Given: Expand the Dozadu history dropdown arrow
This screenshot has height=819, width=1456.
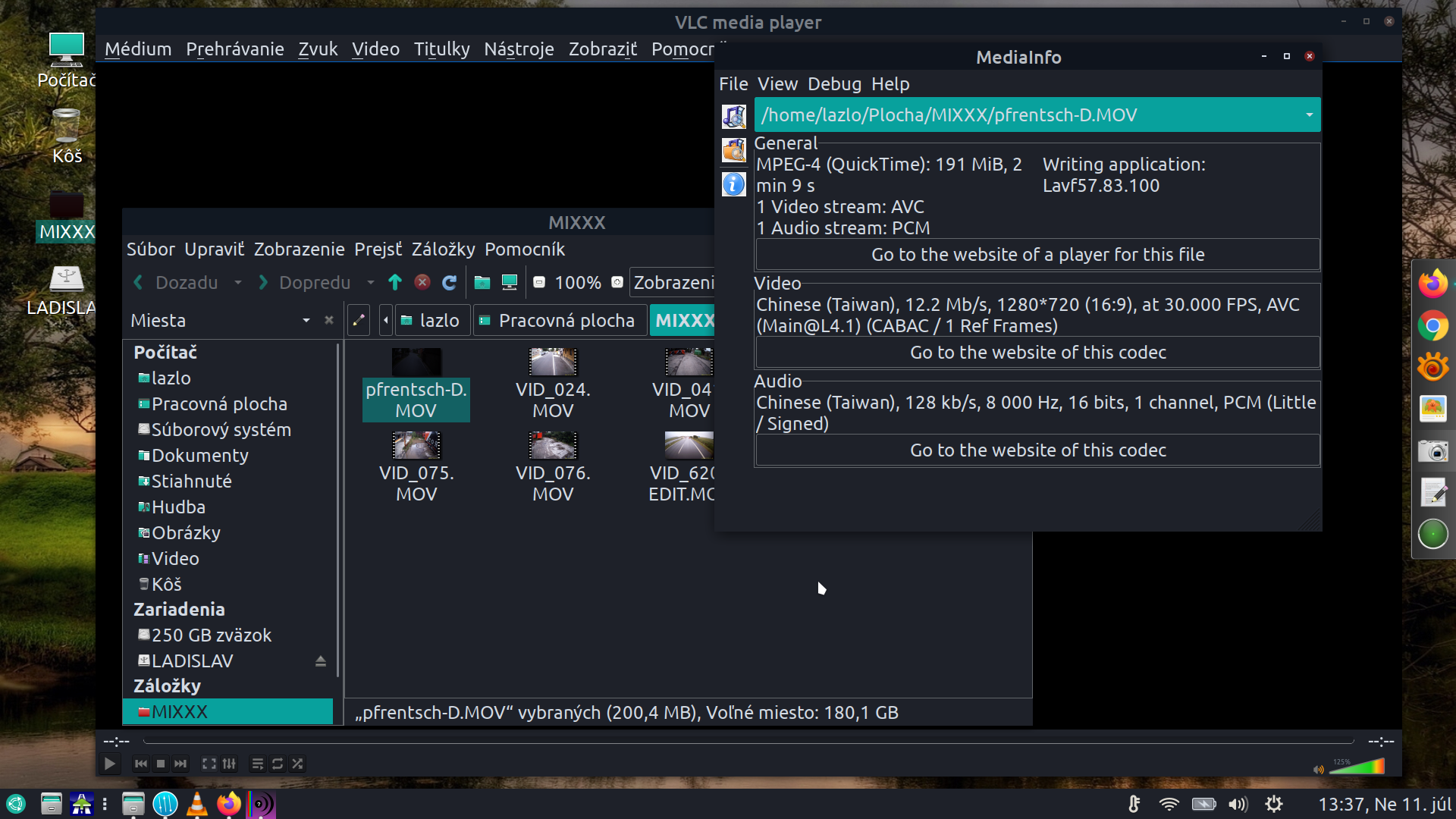Looking at the screenshot, I should 238,283.
